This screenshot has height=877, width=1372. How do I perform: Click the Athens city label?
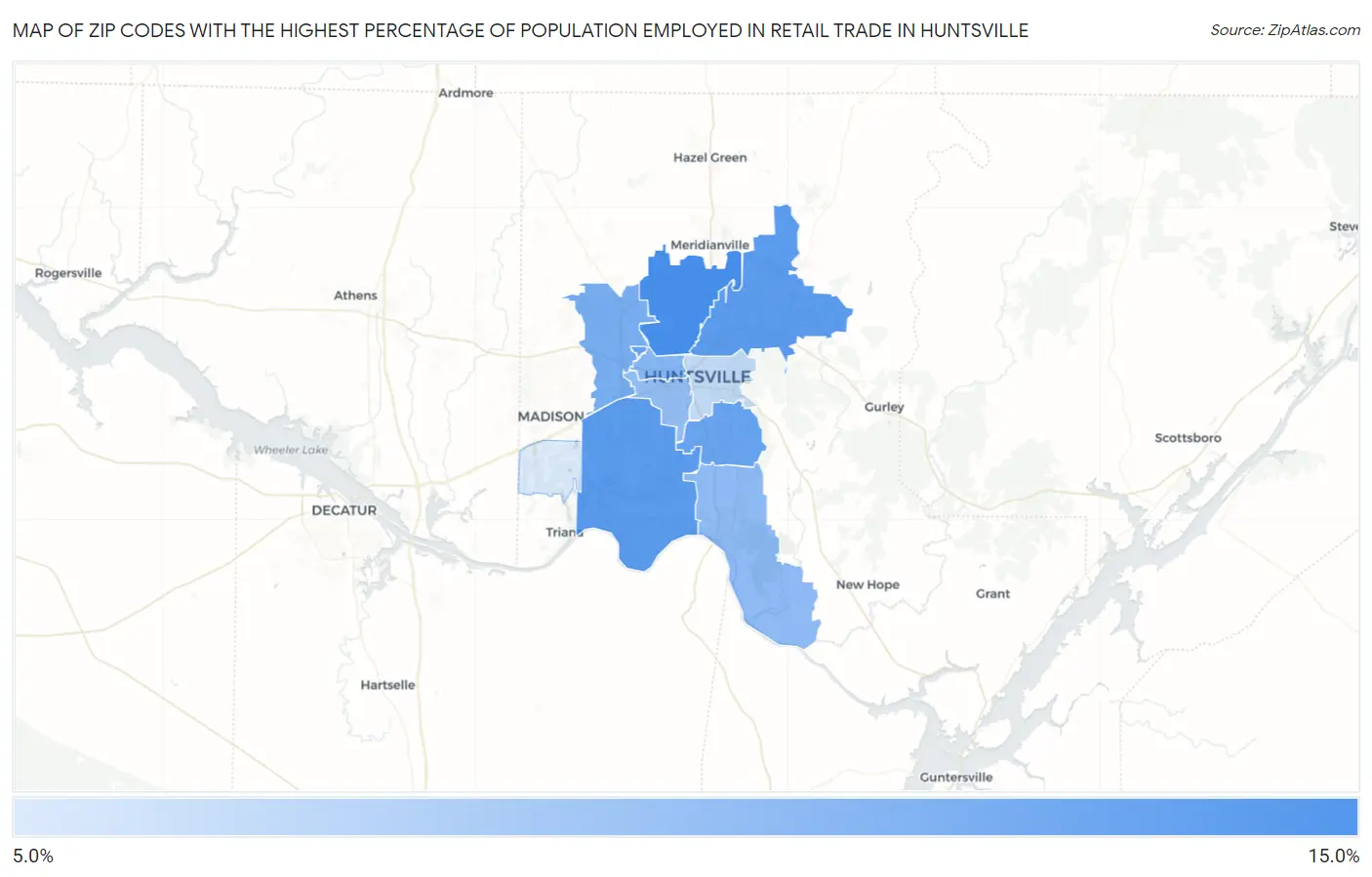coord(355,296)
